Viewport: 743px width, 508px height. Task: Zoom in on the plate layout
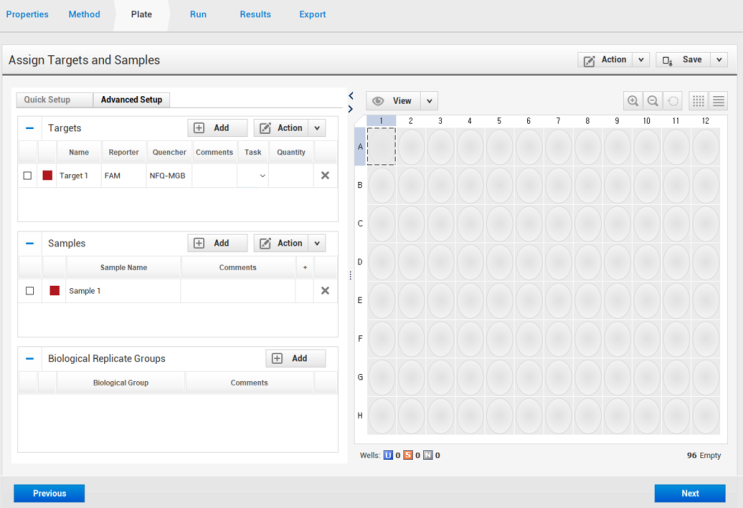tap(633, 101)
